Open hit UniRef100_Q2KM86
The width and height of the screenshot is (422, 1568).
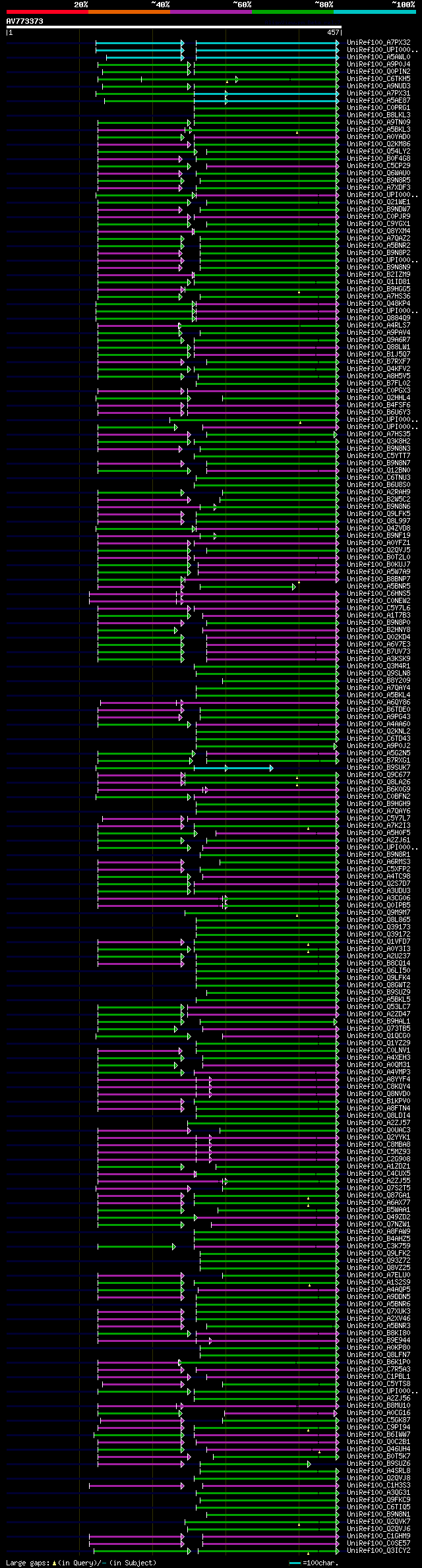(x=378, y=144)
